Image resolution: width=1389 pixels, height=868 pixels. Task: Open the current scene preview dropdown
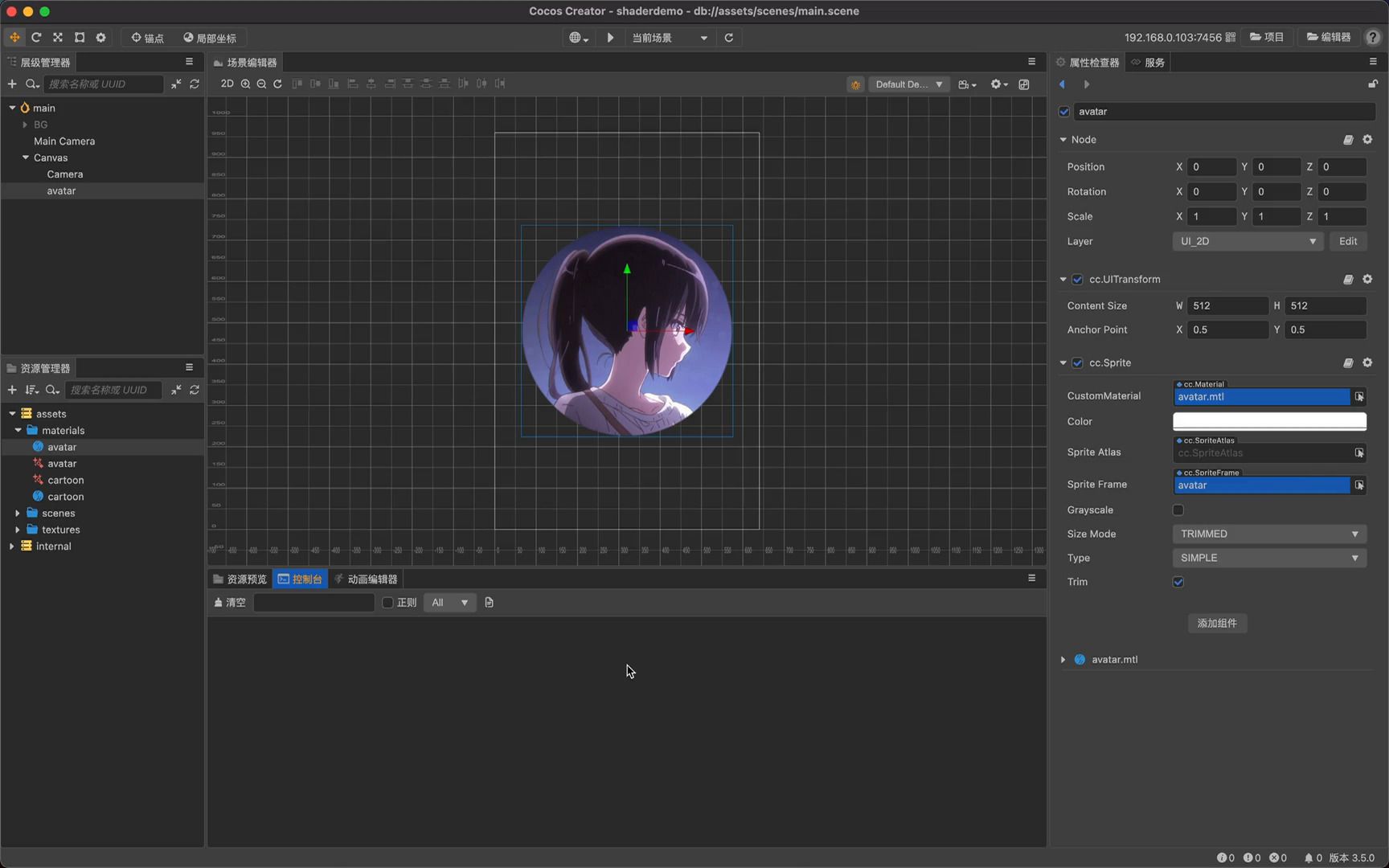pyautogui.click(x=670, y=38)
